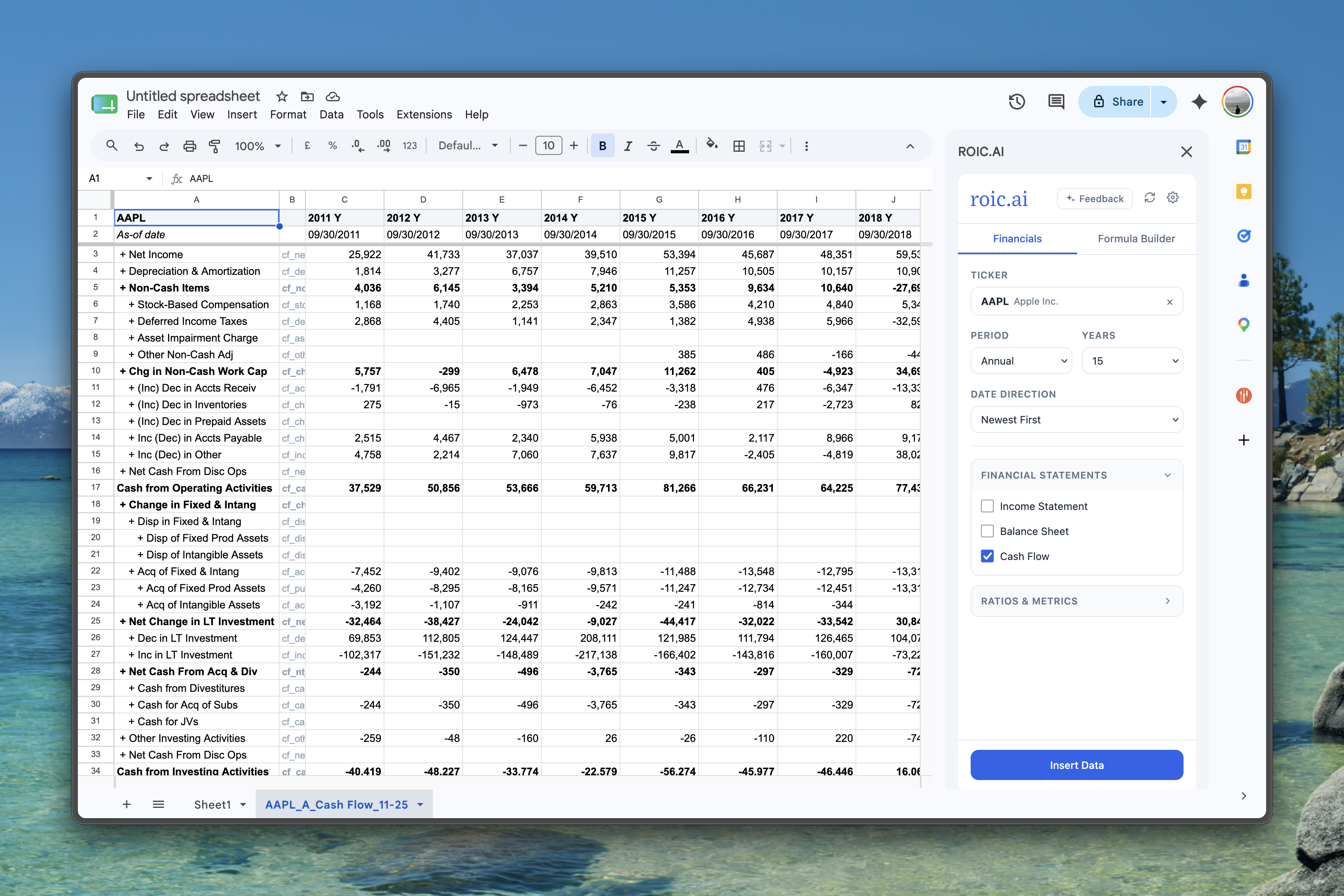Uncheck the Cash Flow checkbox
The image size is (1344, 896).
987,556
